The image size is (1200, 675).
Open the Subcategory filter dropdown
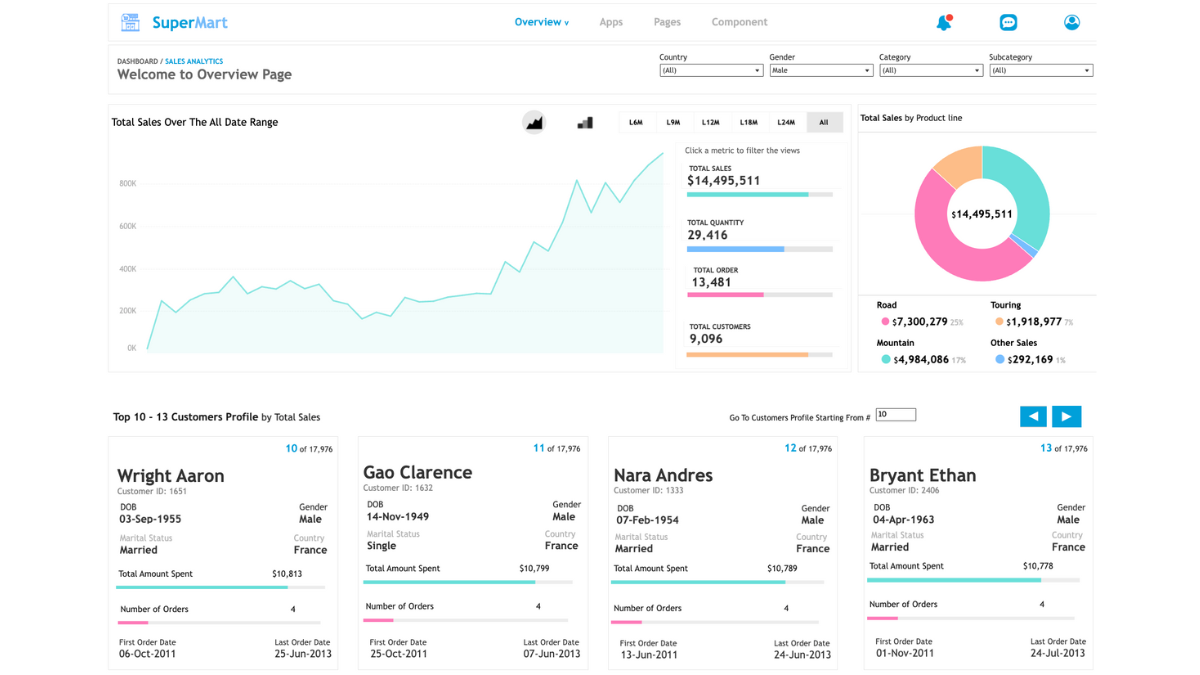pyautogui.click(x=1041, y=71)
